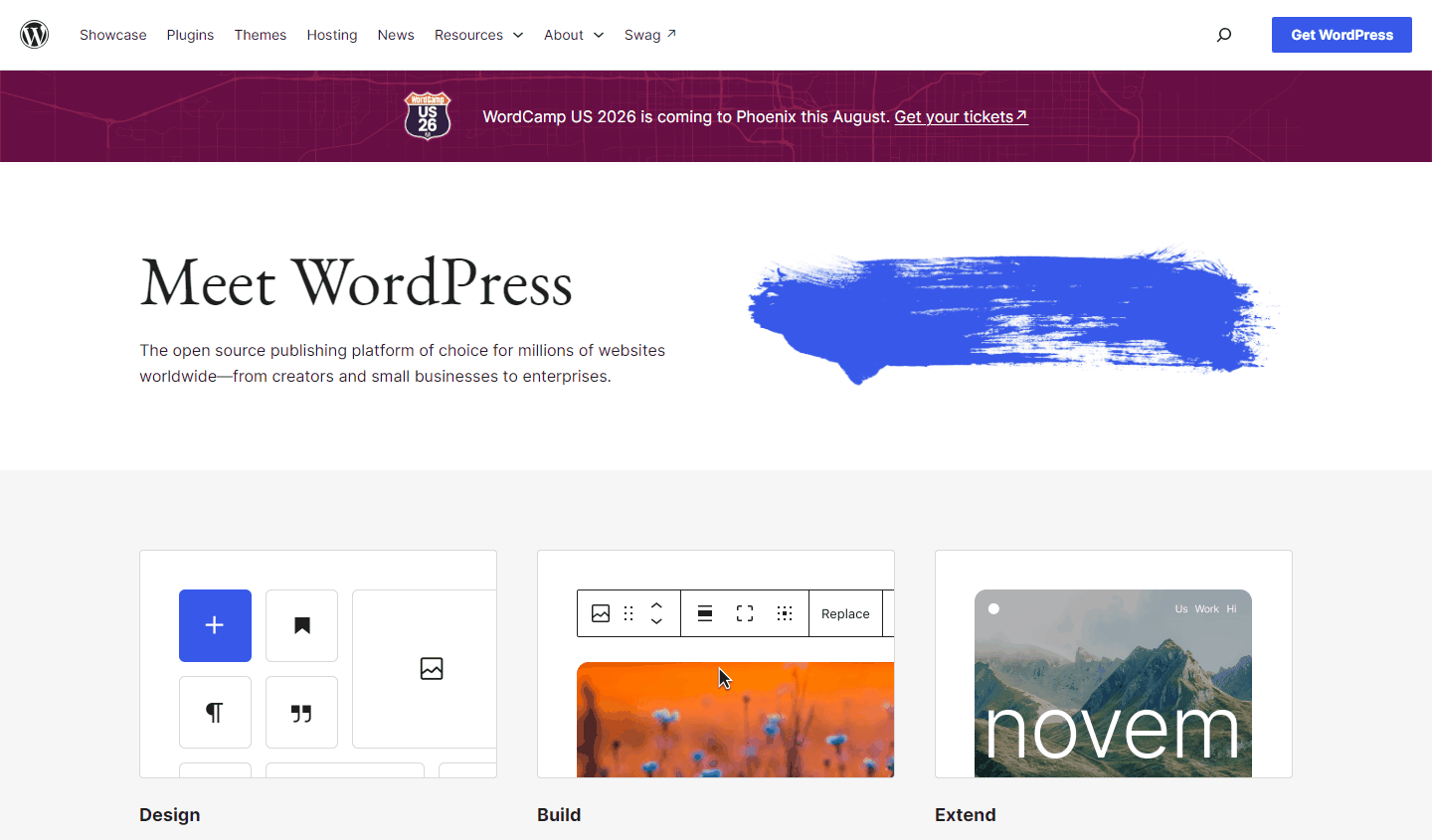Click the novem mountain theme preview
This screenshot has width=1432, height=840.
[1113, 684]
